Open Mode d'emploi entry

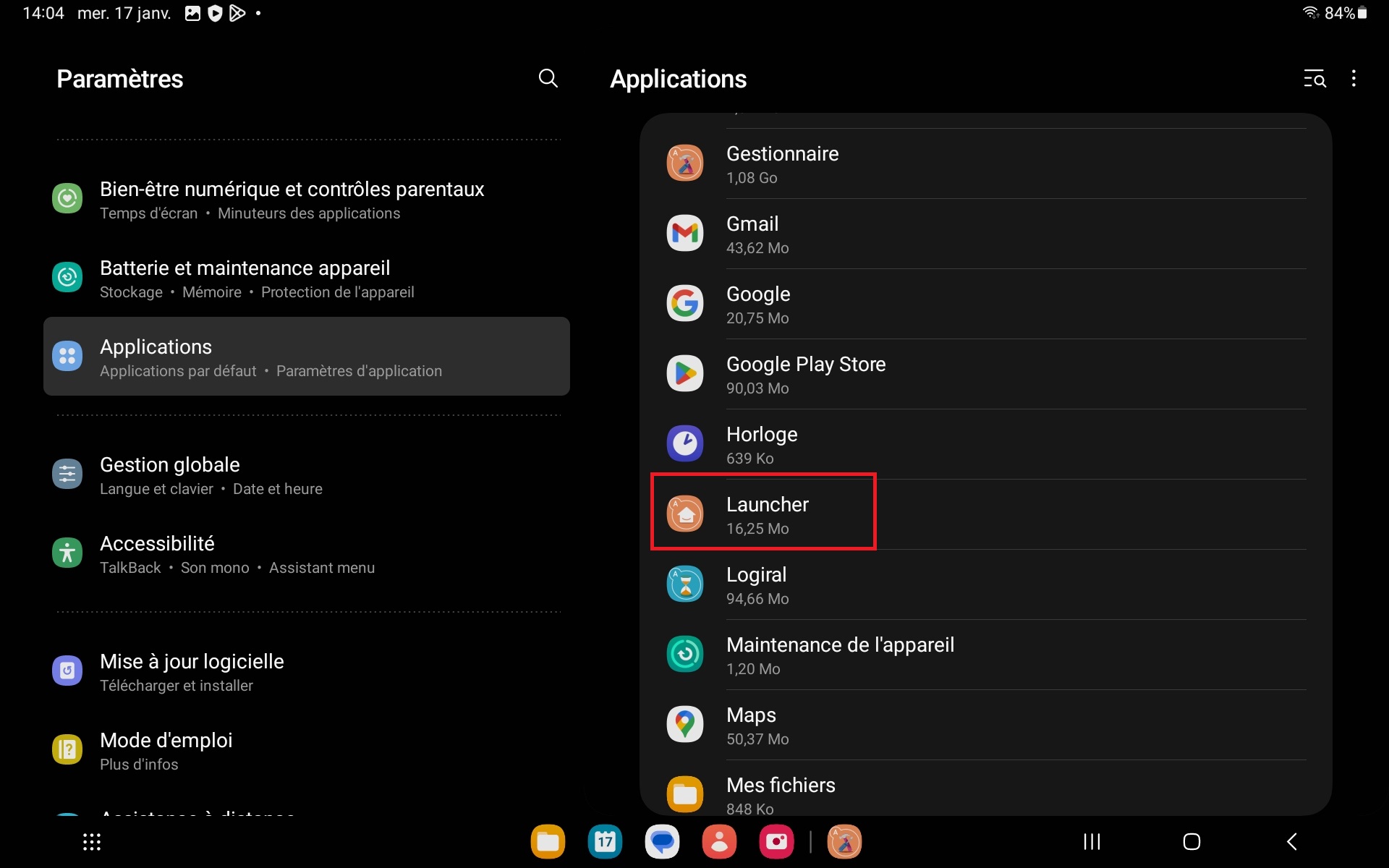pos(307,750)
